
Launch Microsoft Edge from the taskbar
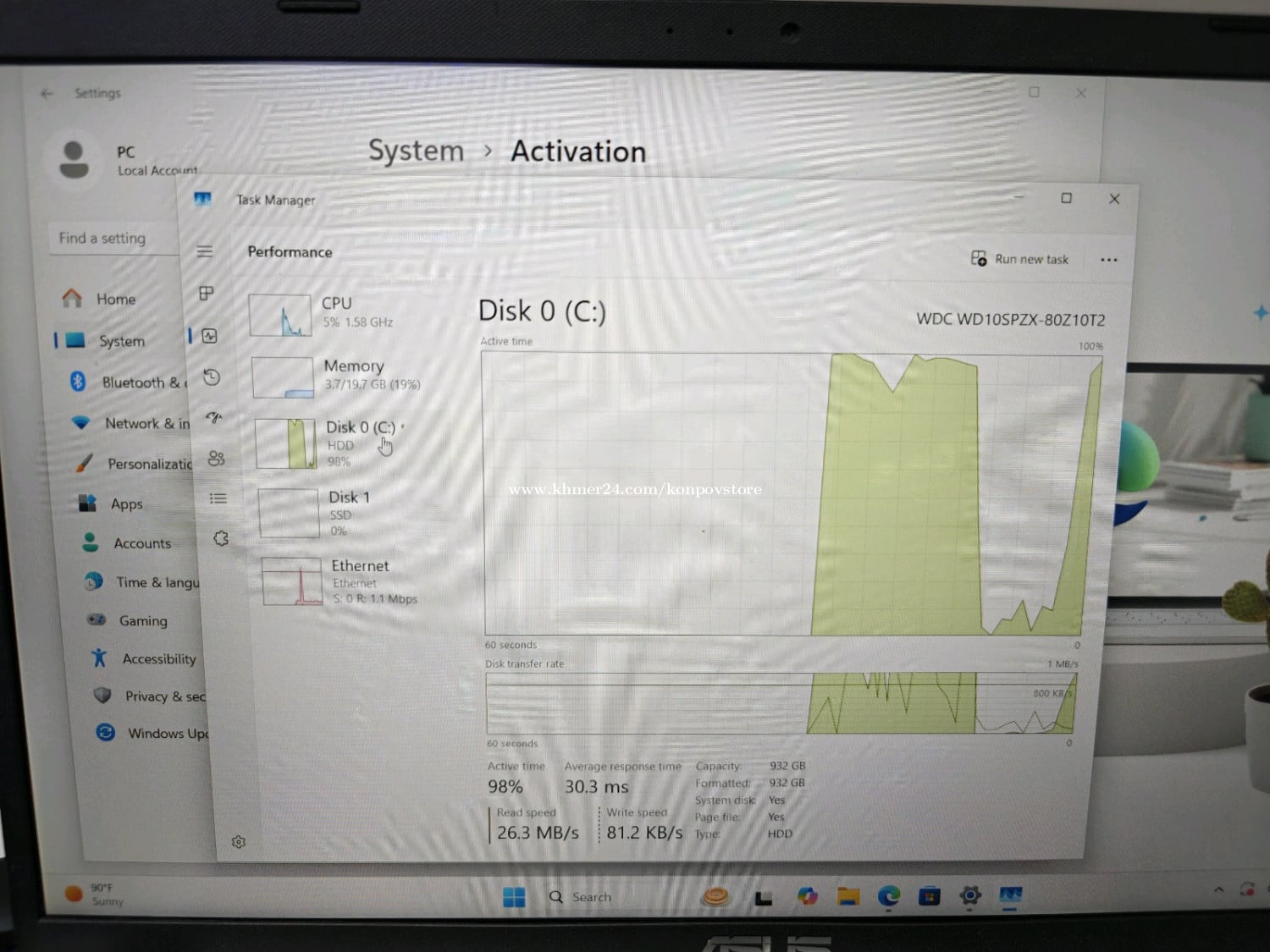pos(888,896)
